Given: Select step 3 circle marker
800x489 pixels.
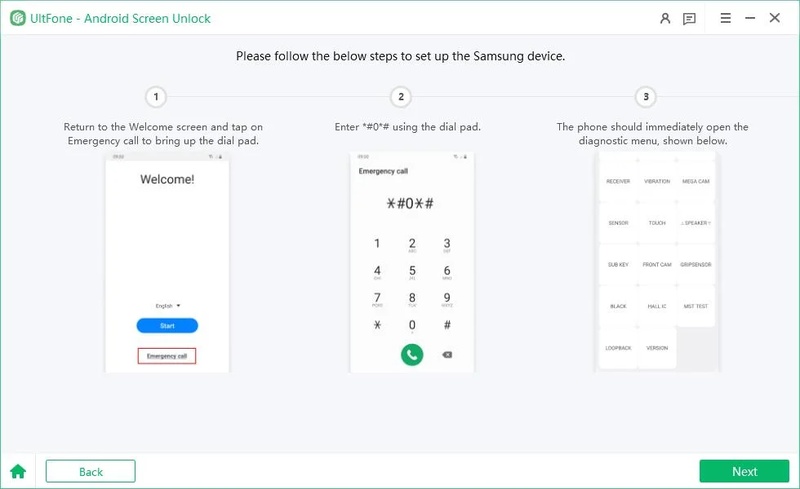Looking at the screenshot, I should point(646,96).
